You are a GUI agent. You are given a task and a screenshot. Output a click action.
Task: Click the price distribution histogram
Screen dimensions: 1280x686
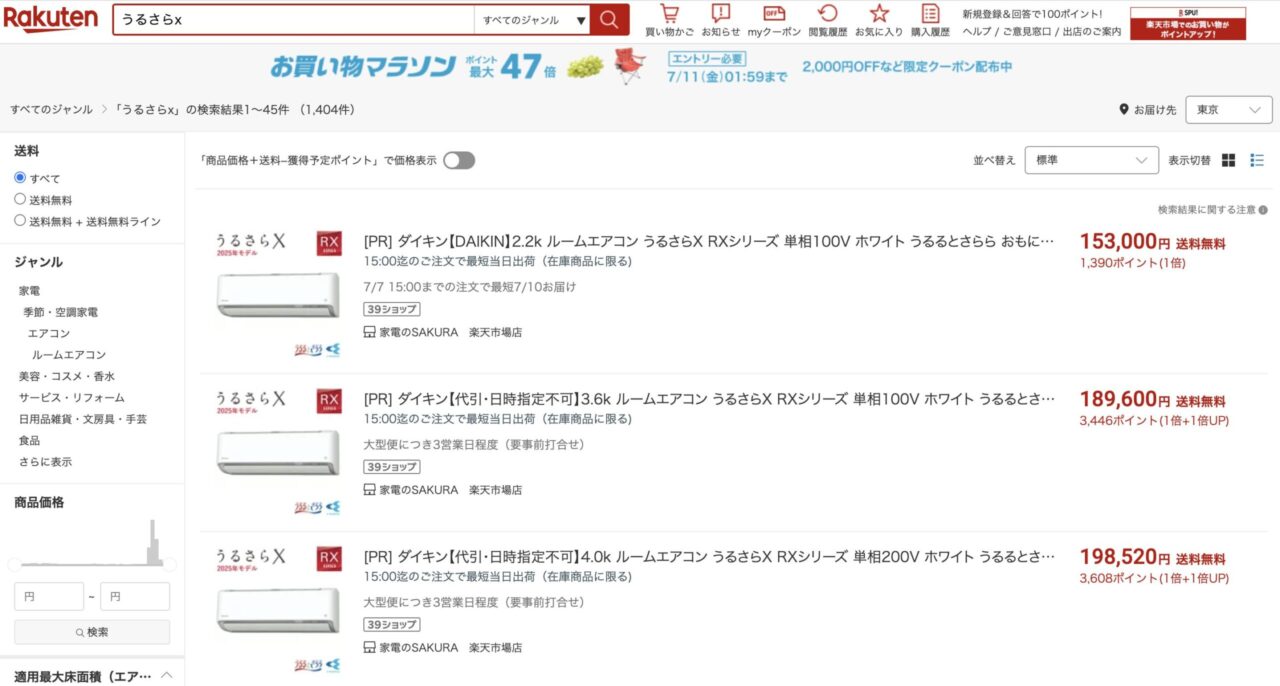(x=92, y=543)
